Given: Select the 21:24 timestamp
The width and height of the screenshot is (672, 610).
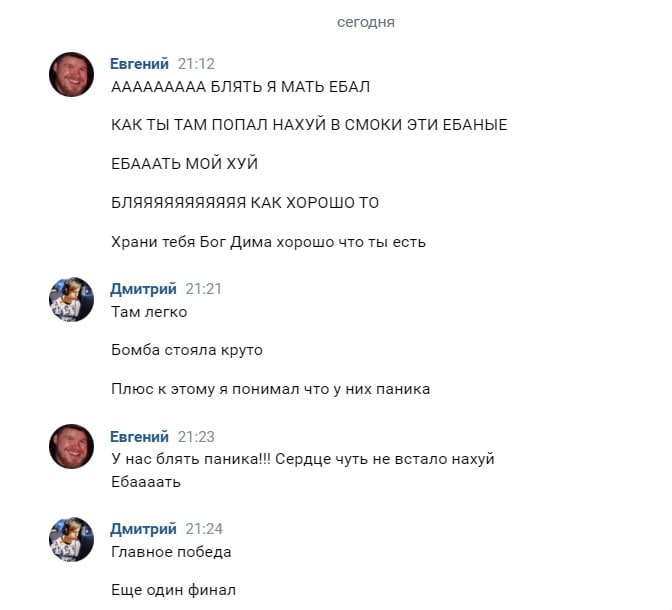Looking at the screenshot, I should coord(204,529).
